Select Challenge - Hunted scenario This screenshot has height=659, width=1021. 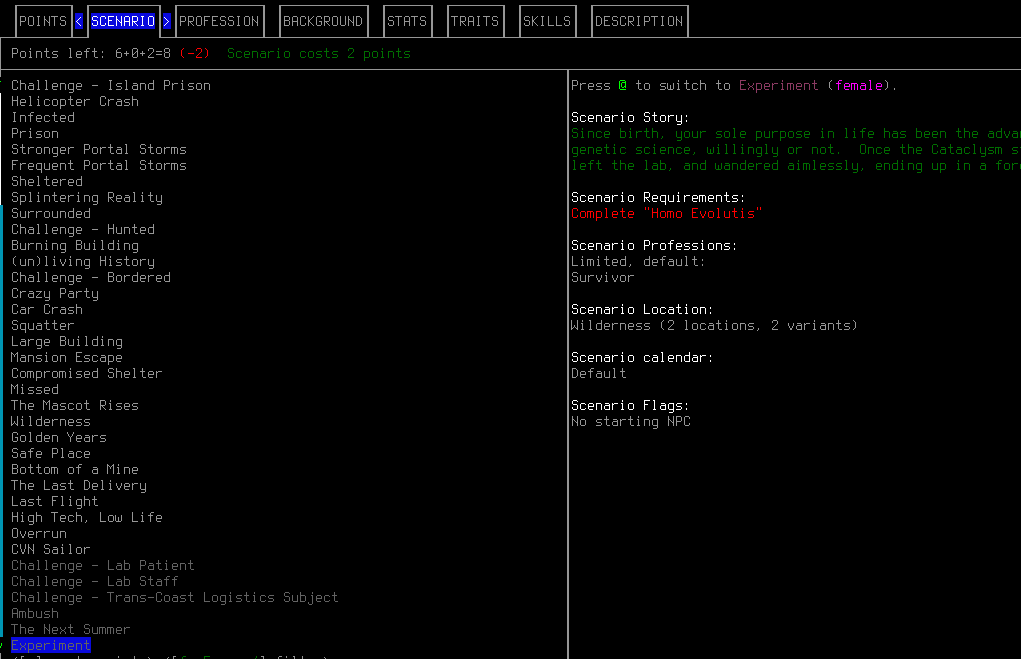pyautogui.click(x=83, y=229)
